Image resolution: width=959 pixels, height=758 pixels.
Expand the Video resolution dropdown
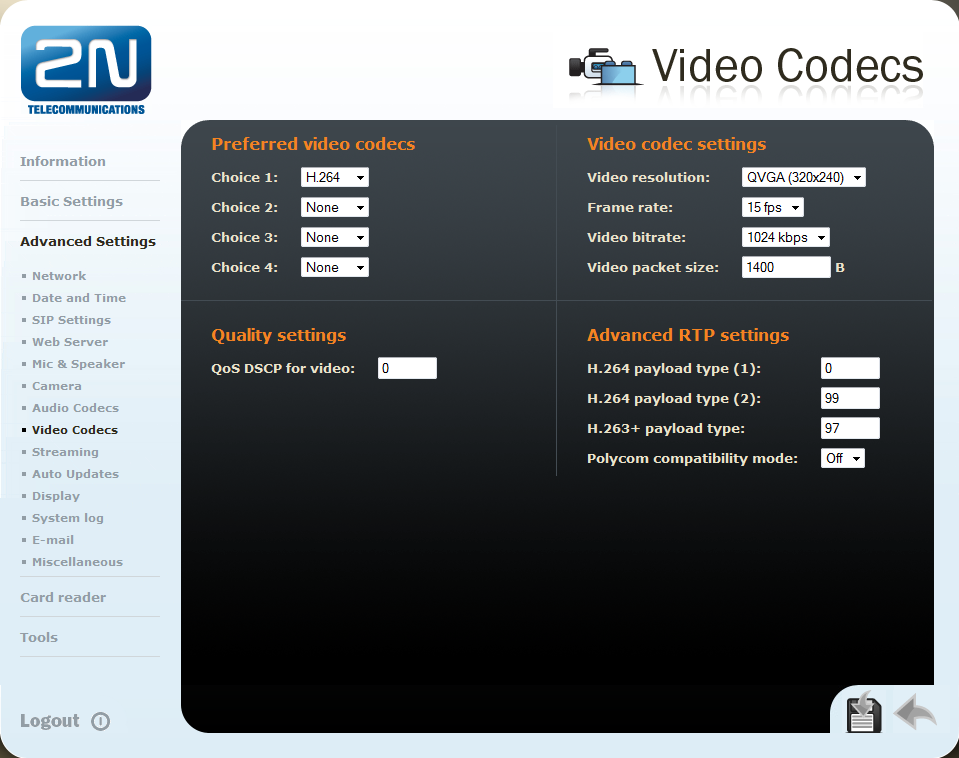click(x=803, y=178)
